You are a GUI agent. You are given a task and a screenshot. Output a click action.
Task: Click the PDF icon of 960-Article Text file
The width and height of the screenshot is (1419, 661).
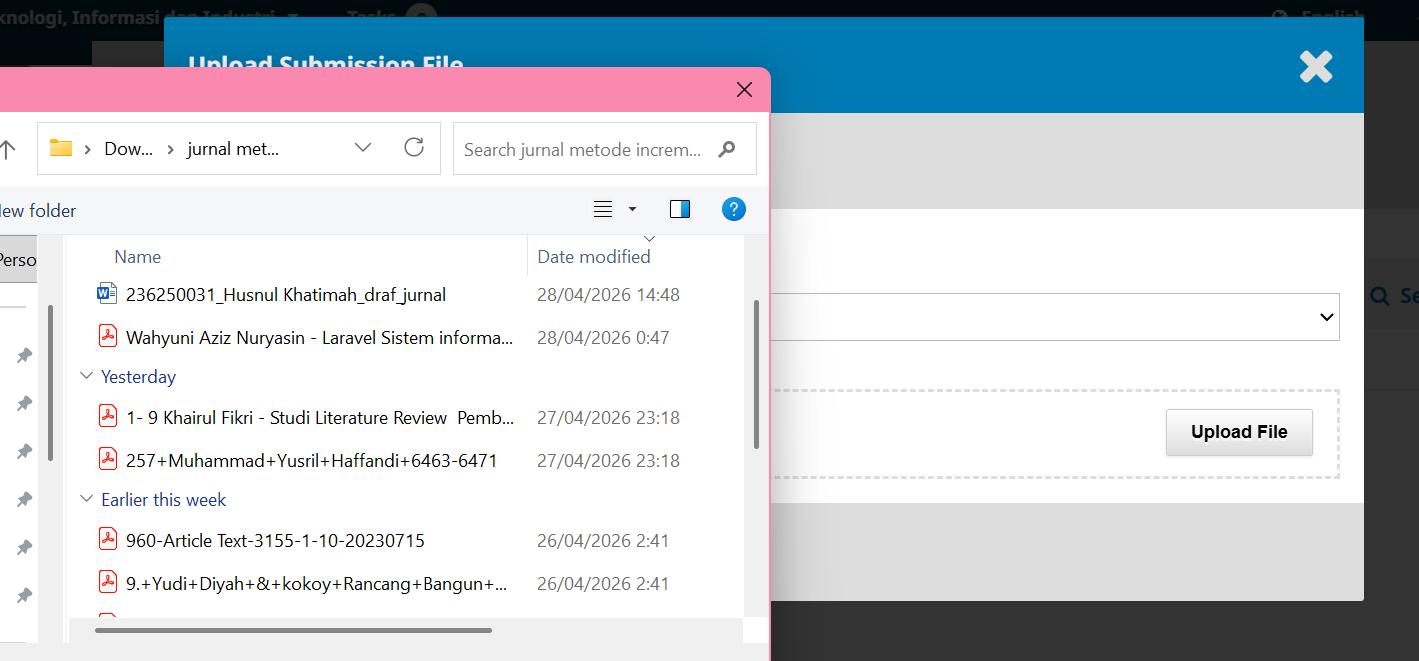[108, 540]
